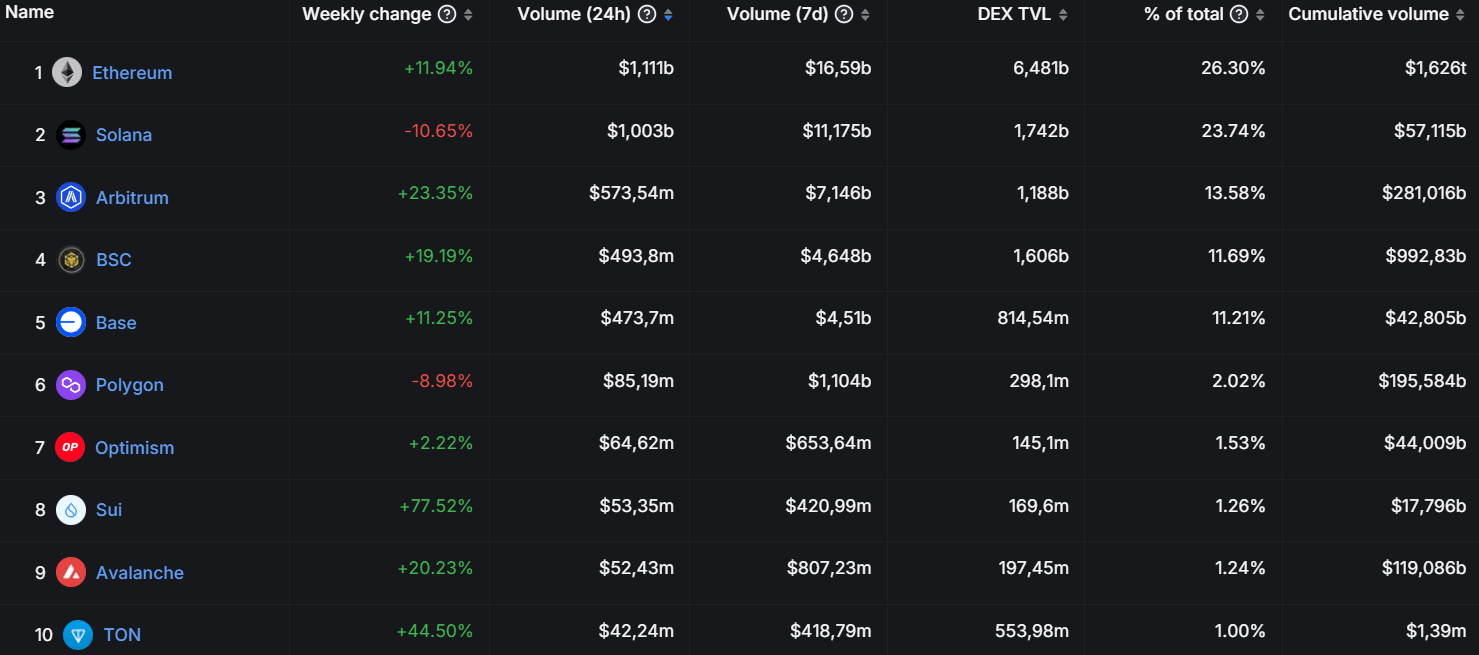Image resolution: width=1479 pixels, height=655 pixels.
Task: Open the Weekly change help tooltip icon
Action: 447,14
